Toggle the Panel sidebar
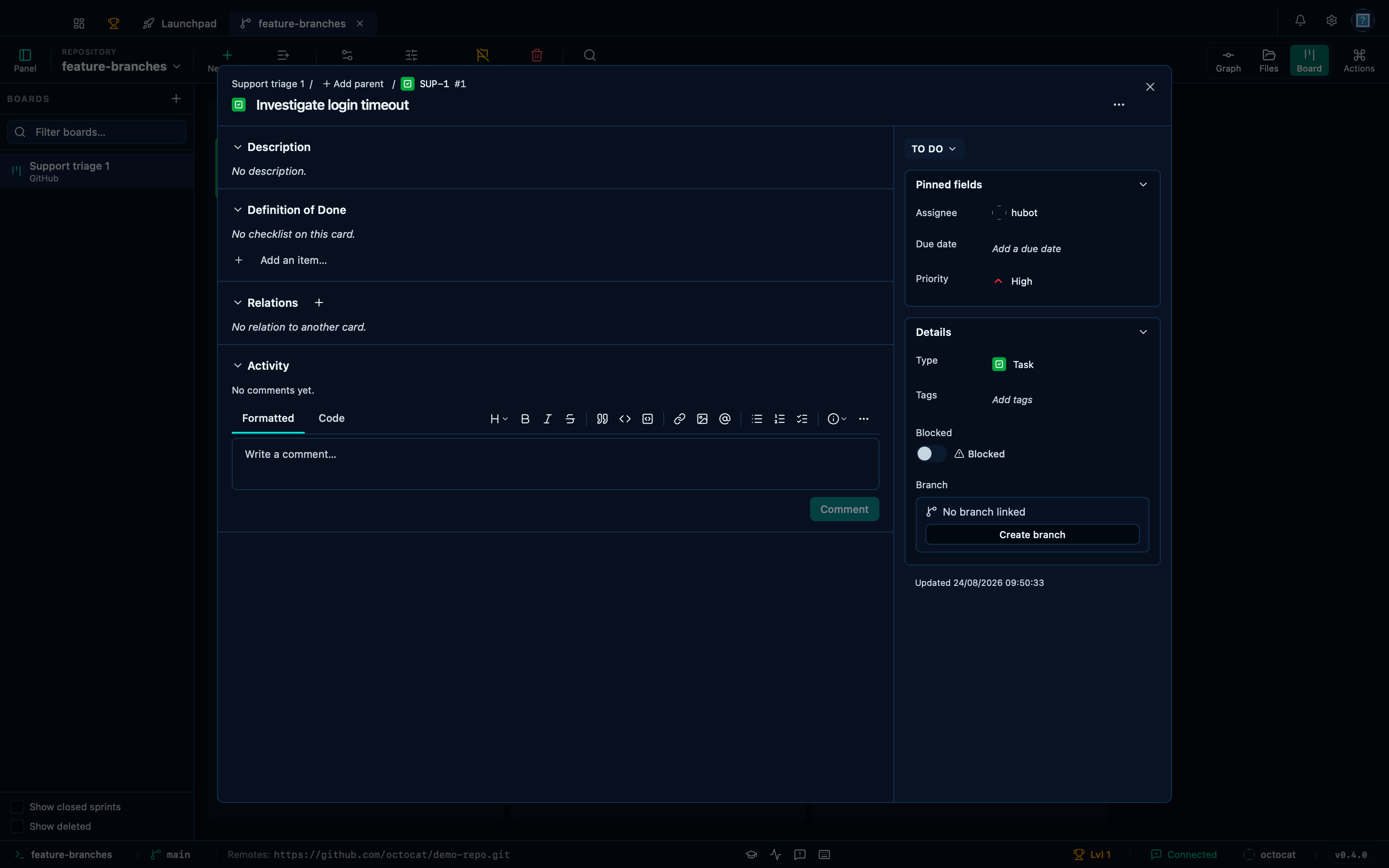The image size is (1389, 868). pyautogui.click(x=25, y=60)
